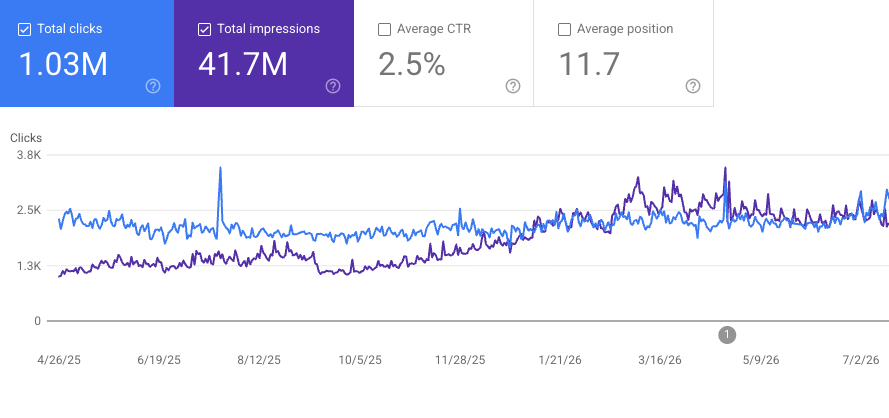This screenshot has width=889, height=418.
Task: Click the Clicks axis title
Action: [26, 138]
